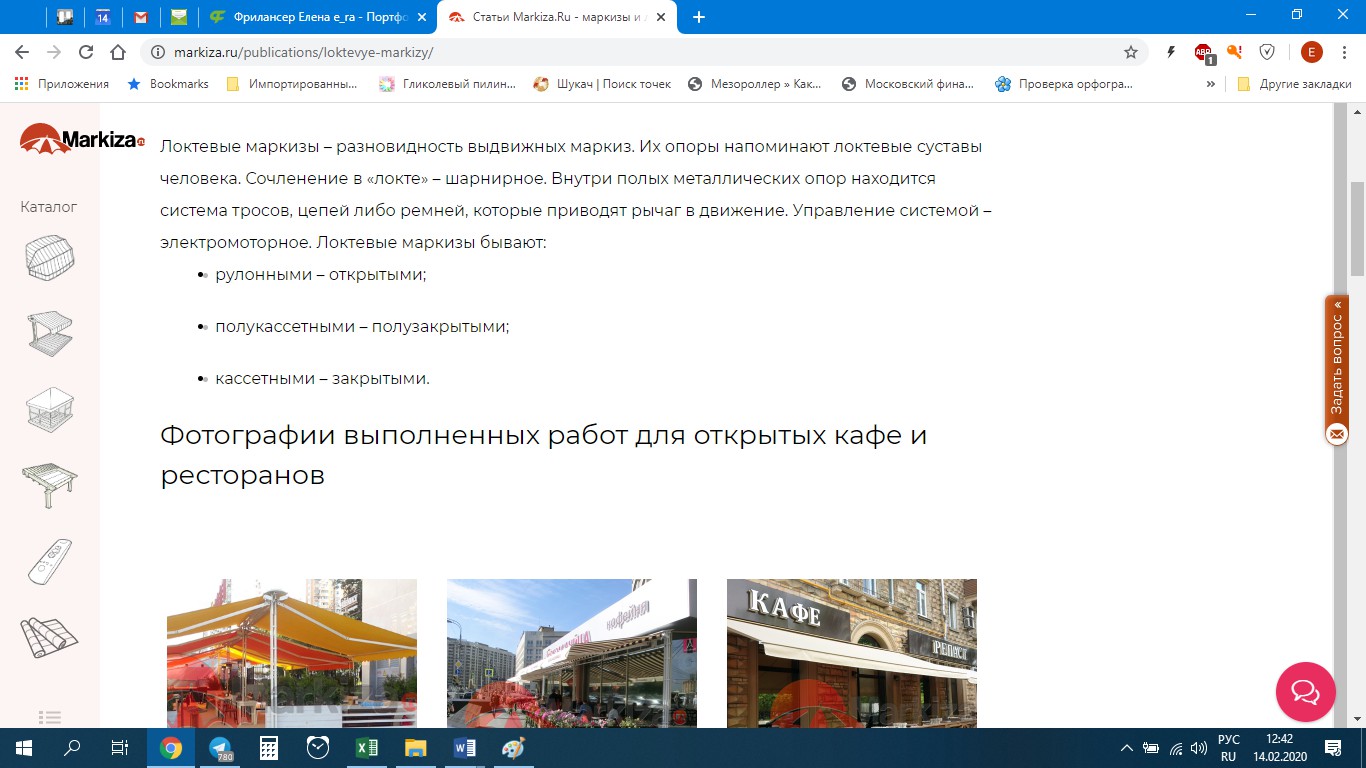
Task: Open the flat-roof pergola catalog icon
Action: (49, 486)
